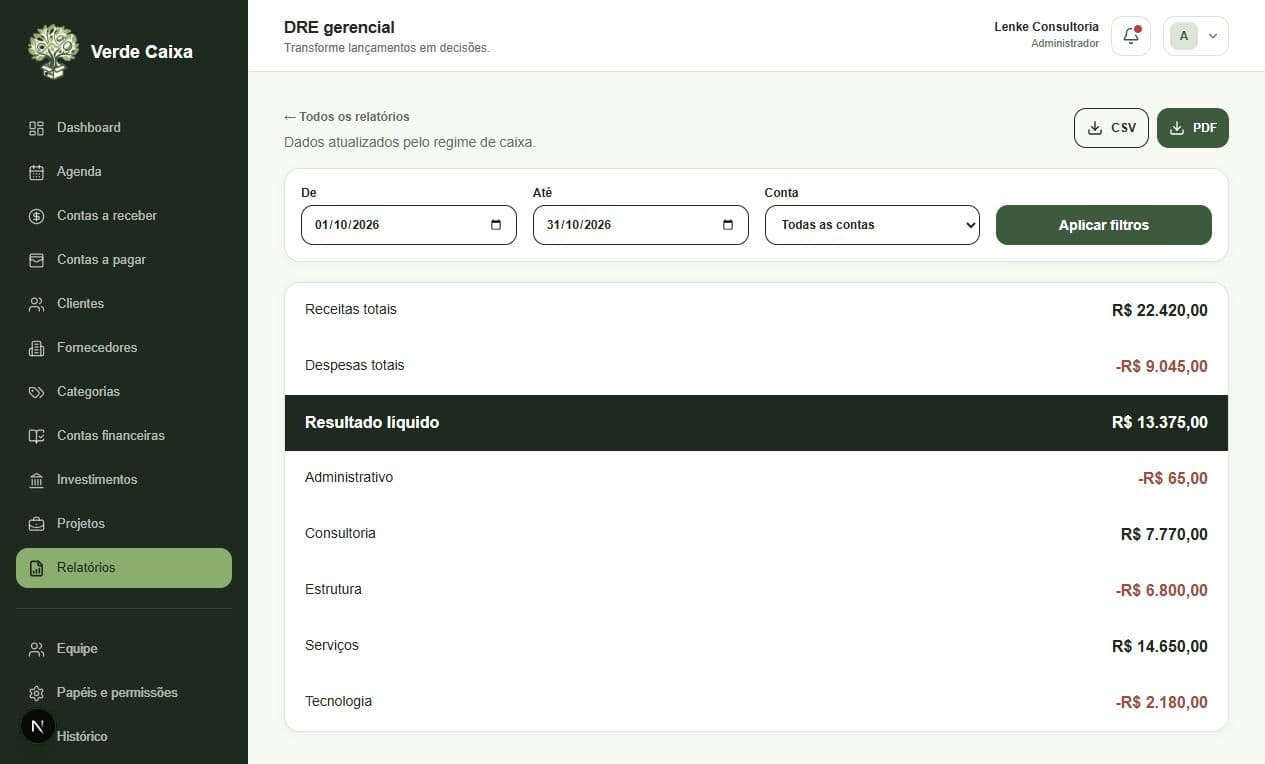
Task: Click the value R$ 22.420,00
Action: coord(1160,311)
